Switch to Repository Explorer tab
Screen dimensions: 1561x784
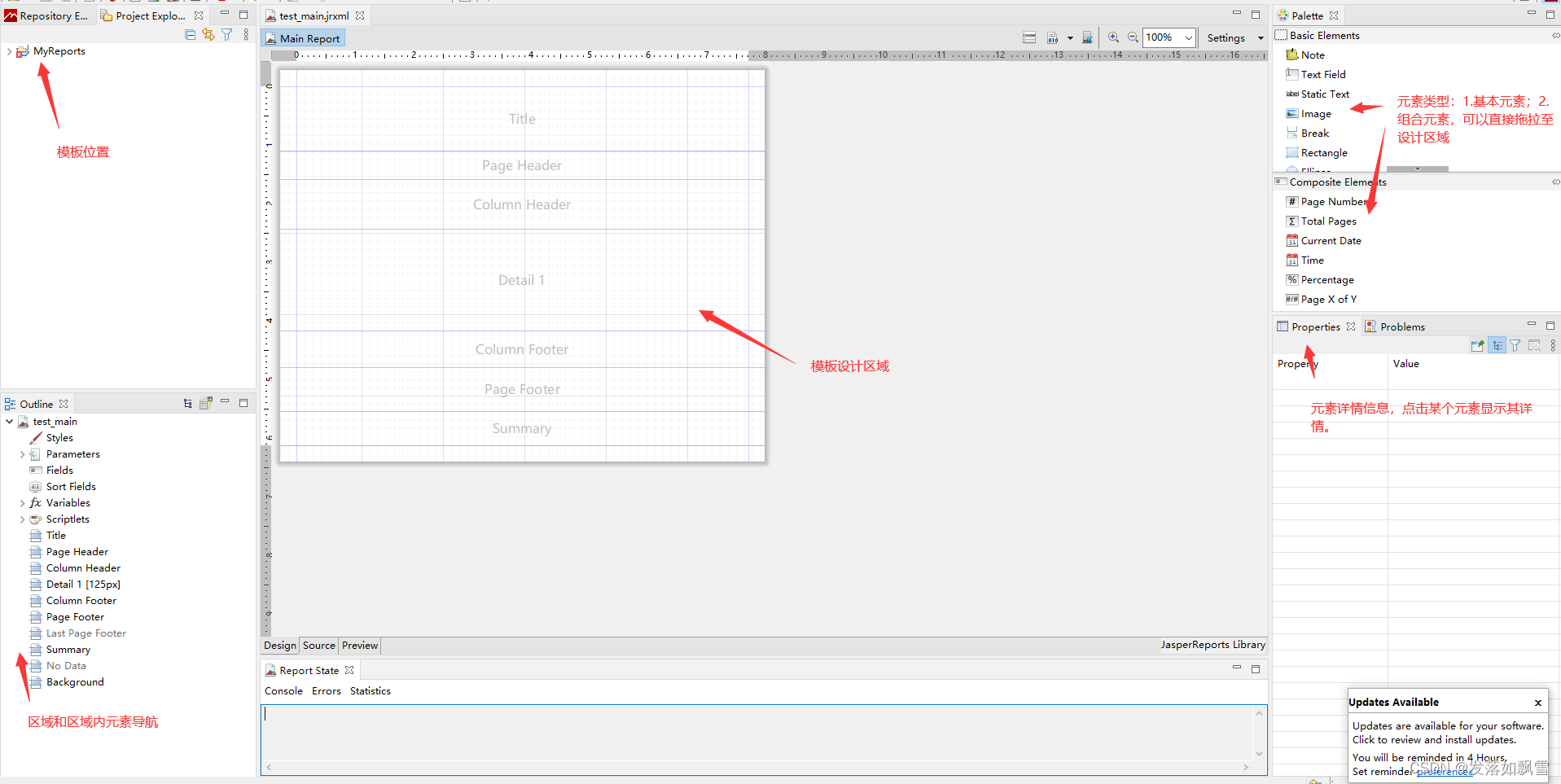tap(47, 15)
